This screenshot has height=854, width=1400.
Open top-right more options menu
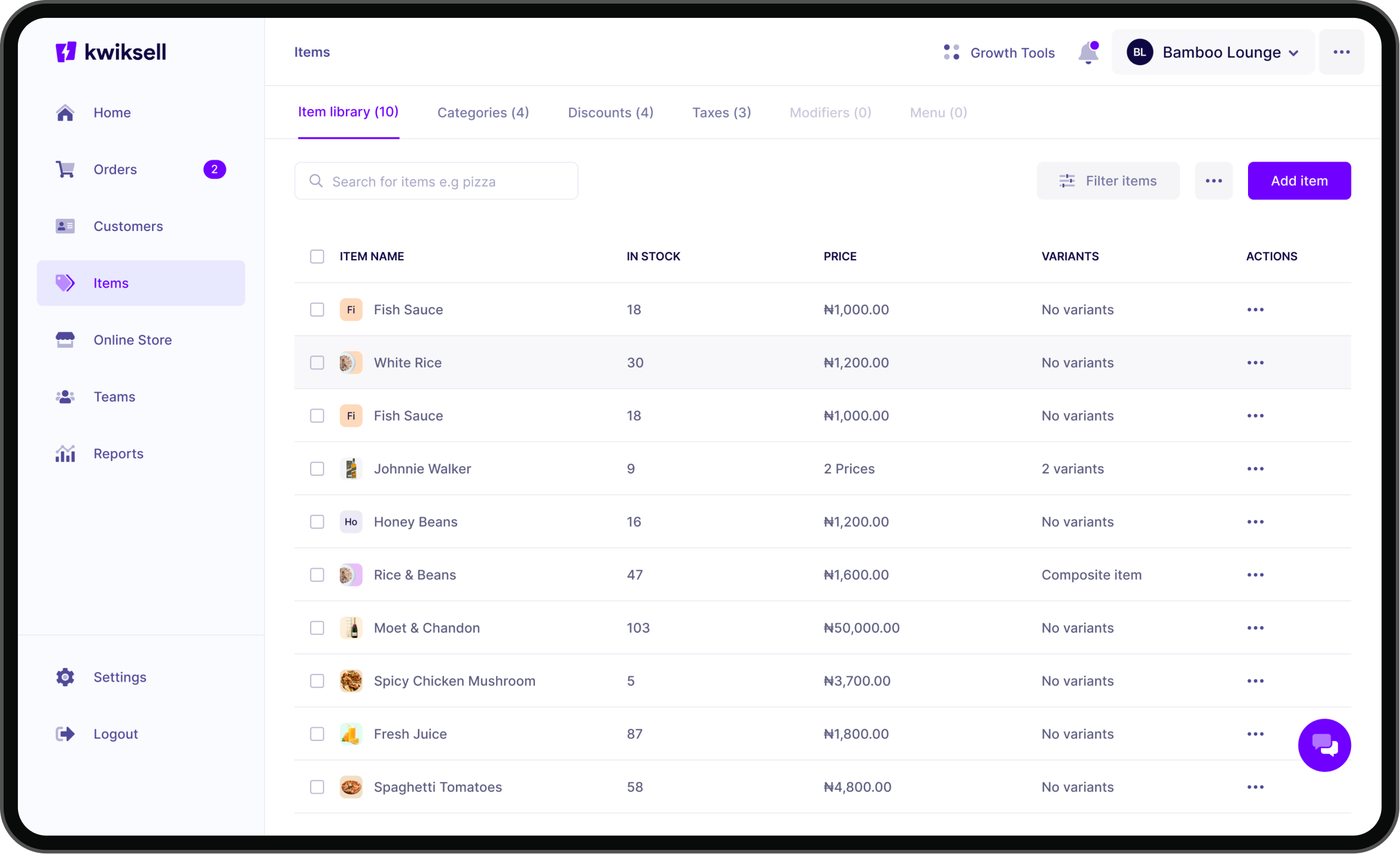(x=1341, y=52)
